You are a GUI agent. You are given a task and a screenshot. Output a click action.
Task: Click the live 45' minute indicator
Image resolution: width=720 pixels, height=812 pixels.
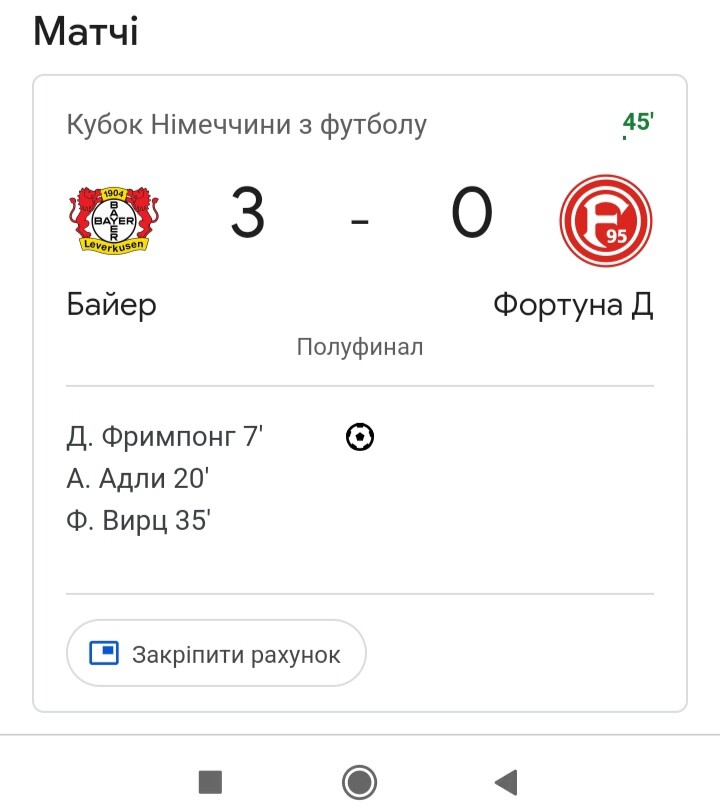(x=638, y=123)
